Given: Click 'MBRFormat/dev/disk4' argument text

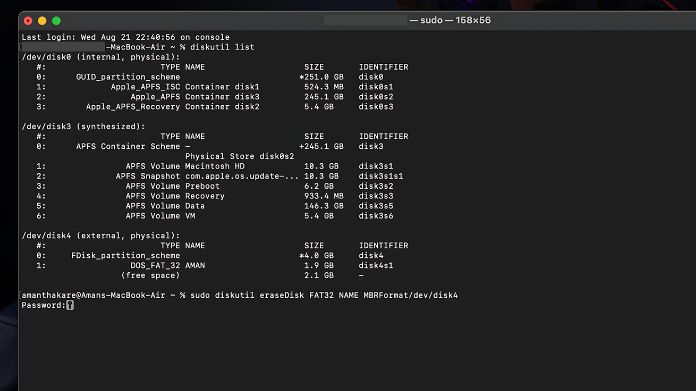Looking at the screenshot, I should tap(411, 295).
